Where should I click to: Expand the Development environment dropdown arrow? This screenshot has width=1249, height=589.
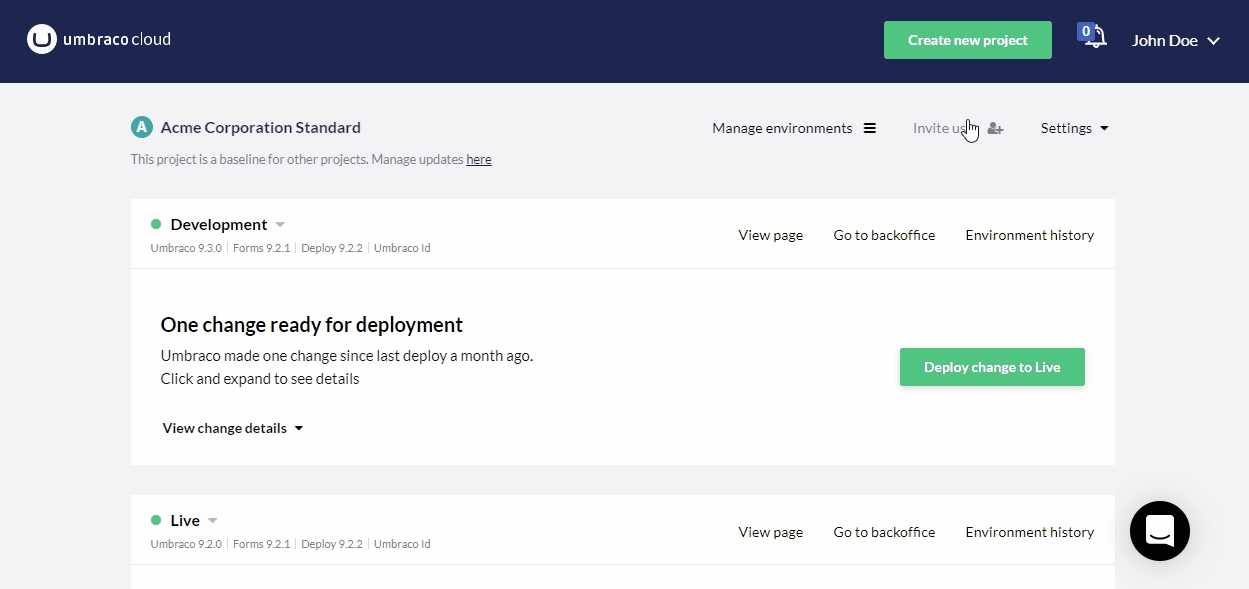pyautogui.click(x=280, y=225)
